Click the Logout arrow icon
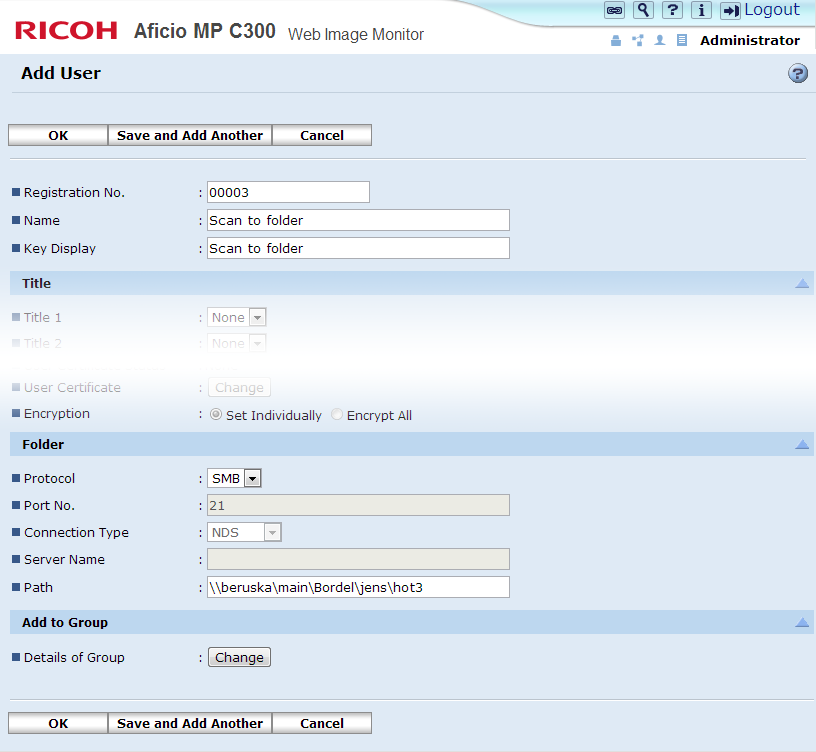 [x=731, y=10]
